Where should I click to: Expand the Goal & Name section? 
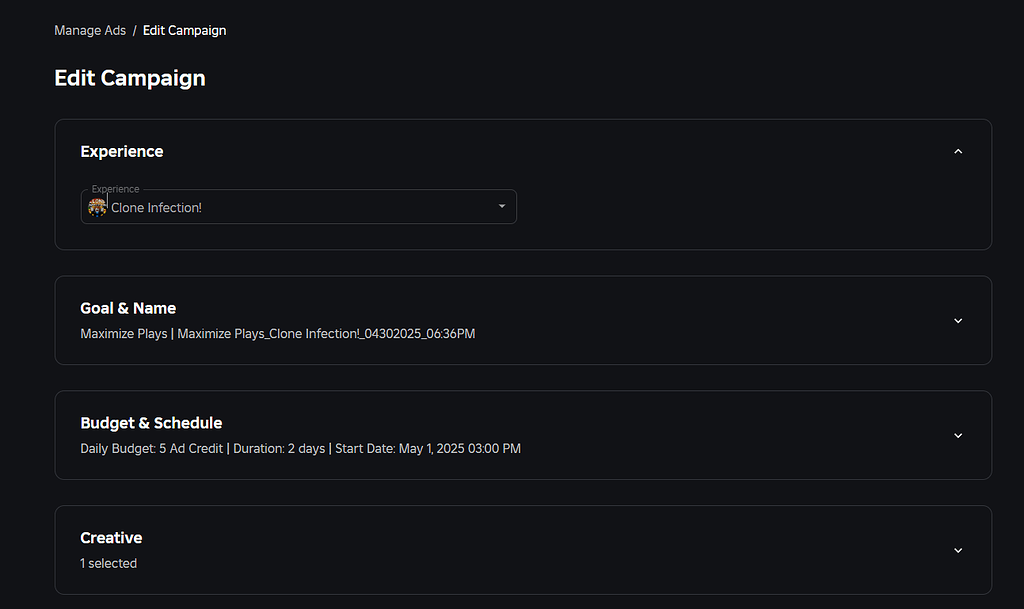click(957, 320)
